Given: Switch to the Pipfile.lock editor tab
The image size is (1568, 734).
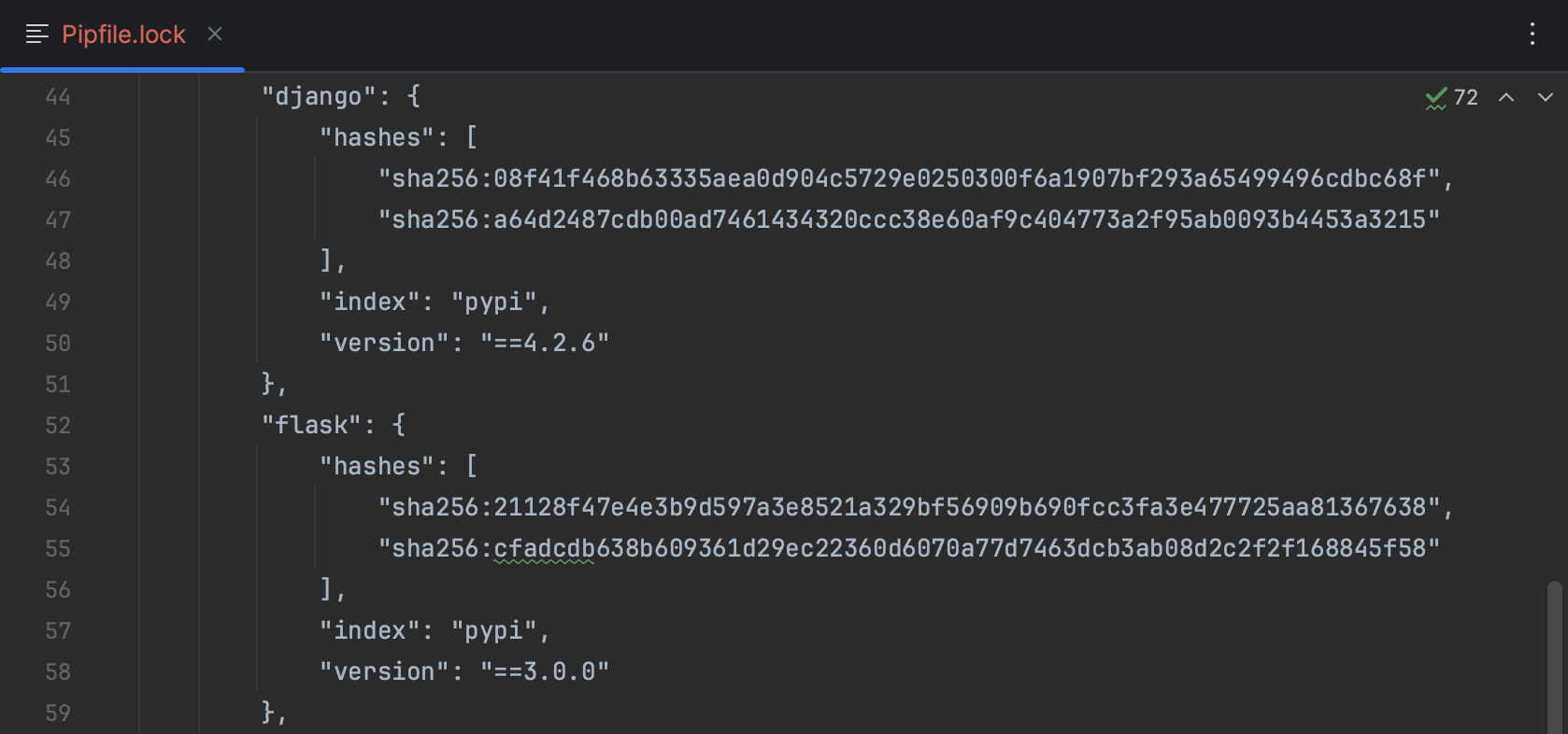Looking at the screenshot, I should click(122, 34).
